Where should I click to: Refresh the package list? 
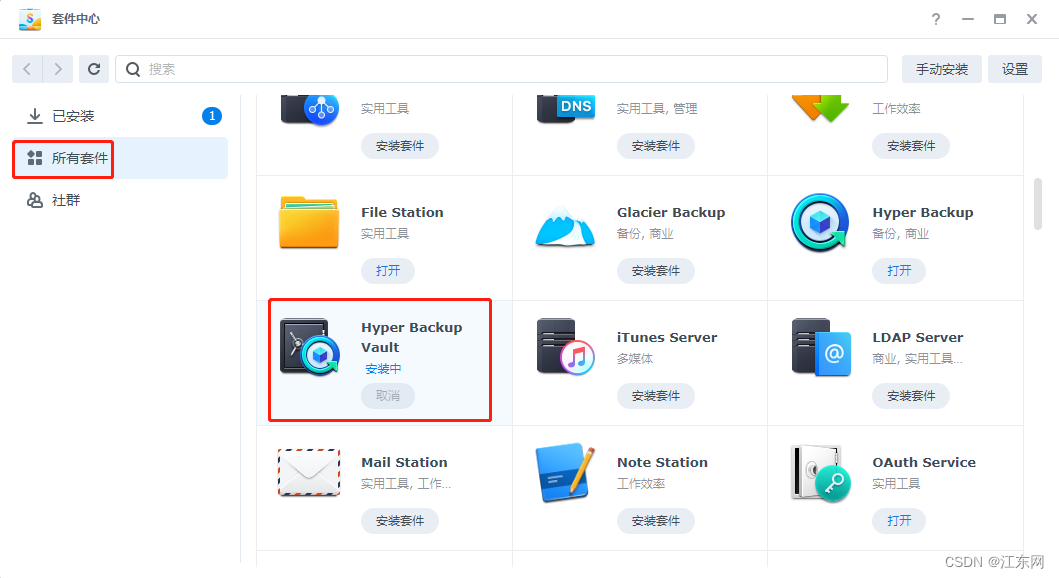pos(94,69)
